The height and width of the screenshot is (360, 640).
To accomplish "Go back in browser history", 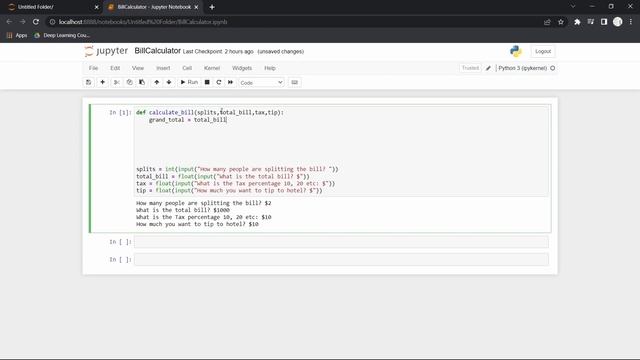I will point(9,22).
